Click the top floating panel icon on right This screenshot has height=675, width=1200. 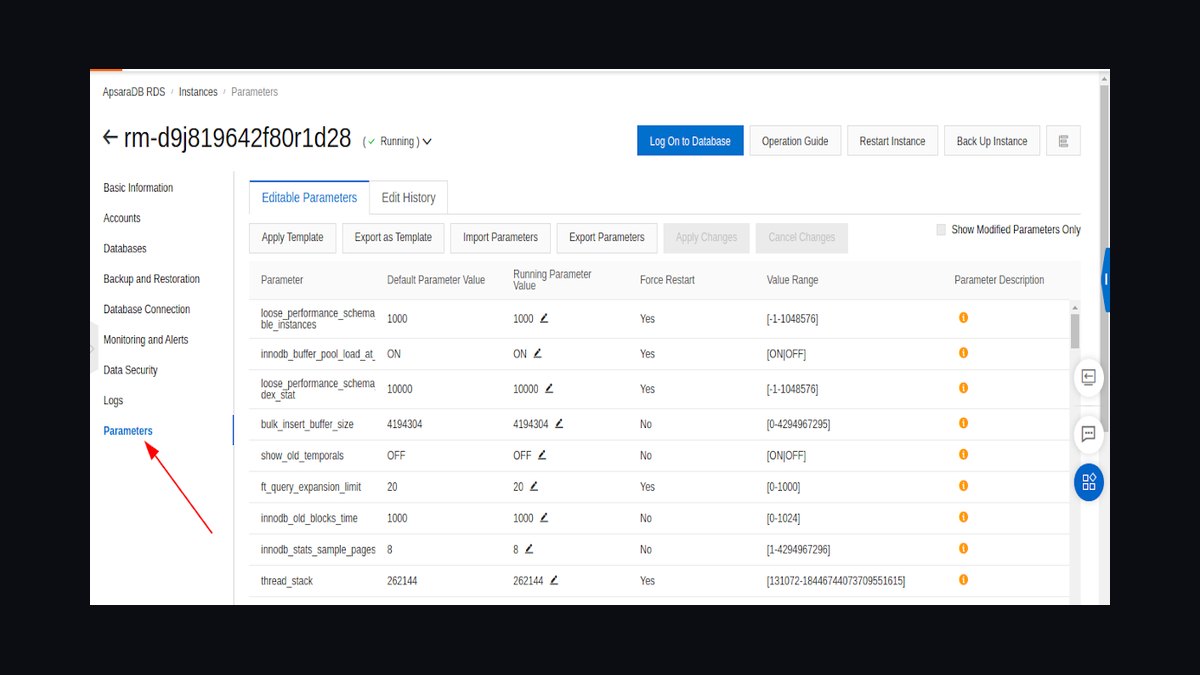[1089, 377]
